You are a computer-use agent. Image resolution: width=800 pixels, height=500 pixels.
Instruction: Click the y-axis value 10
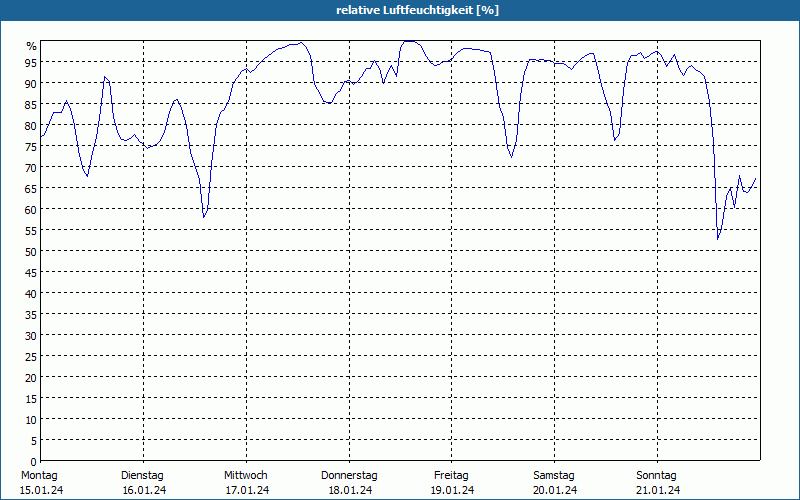[31, 419]
